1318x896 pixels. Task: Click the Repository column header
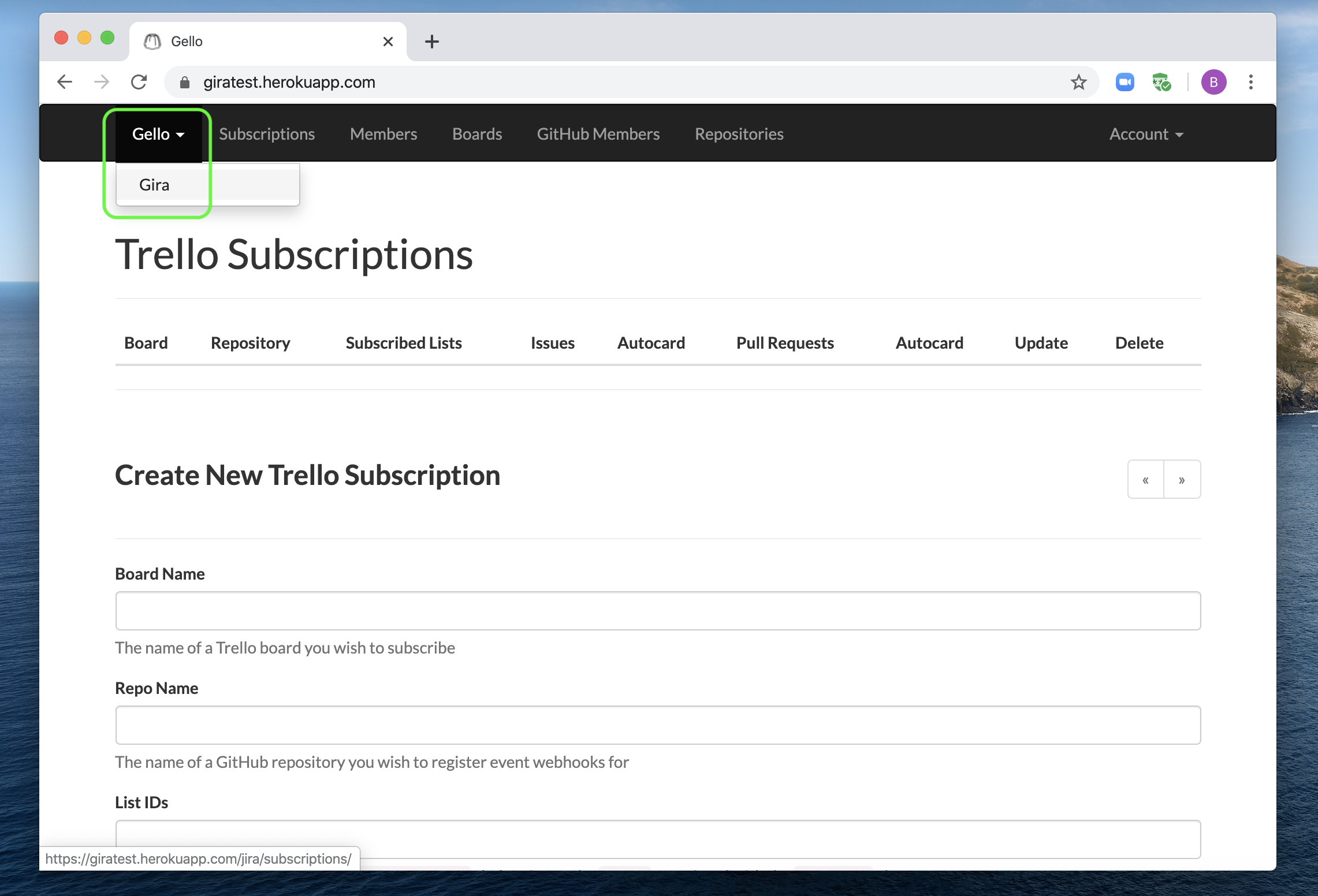pos(251,343)
